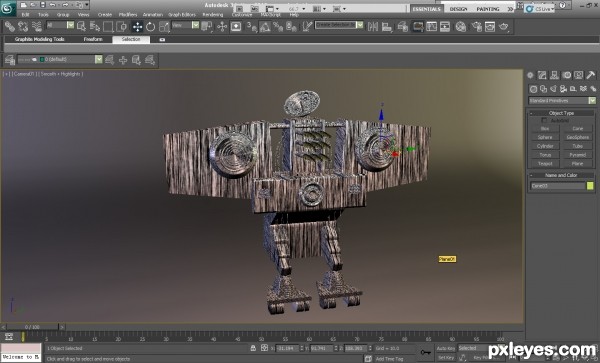600x363 pixels.
Task: Create a Sphere primitive
Action: [x=545, y=137]
